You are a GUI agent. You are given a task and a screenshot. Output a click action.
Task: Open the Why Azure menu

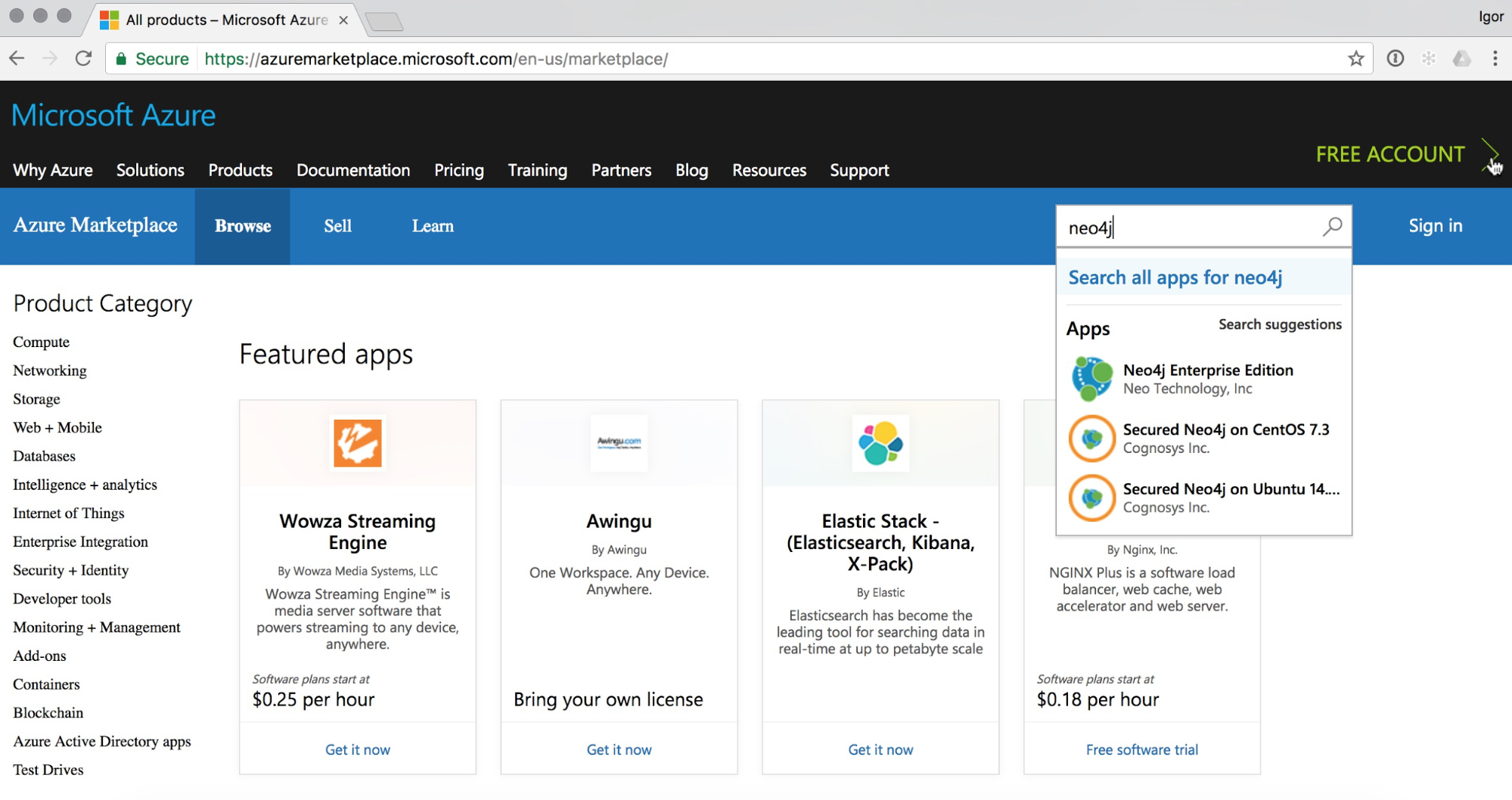coord(53,170)
